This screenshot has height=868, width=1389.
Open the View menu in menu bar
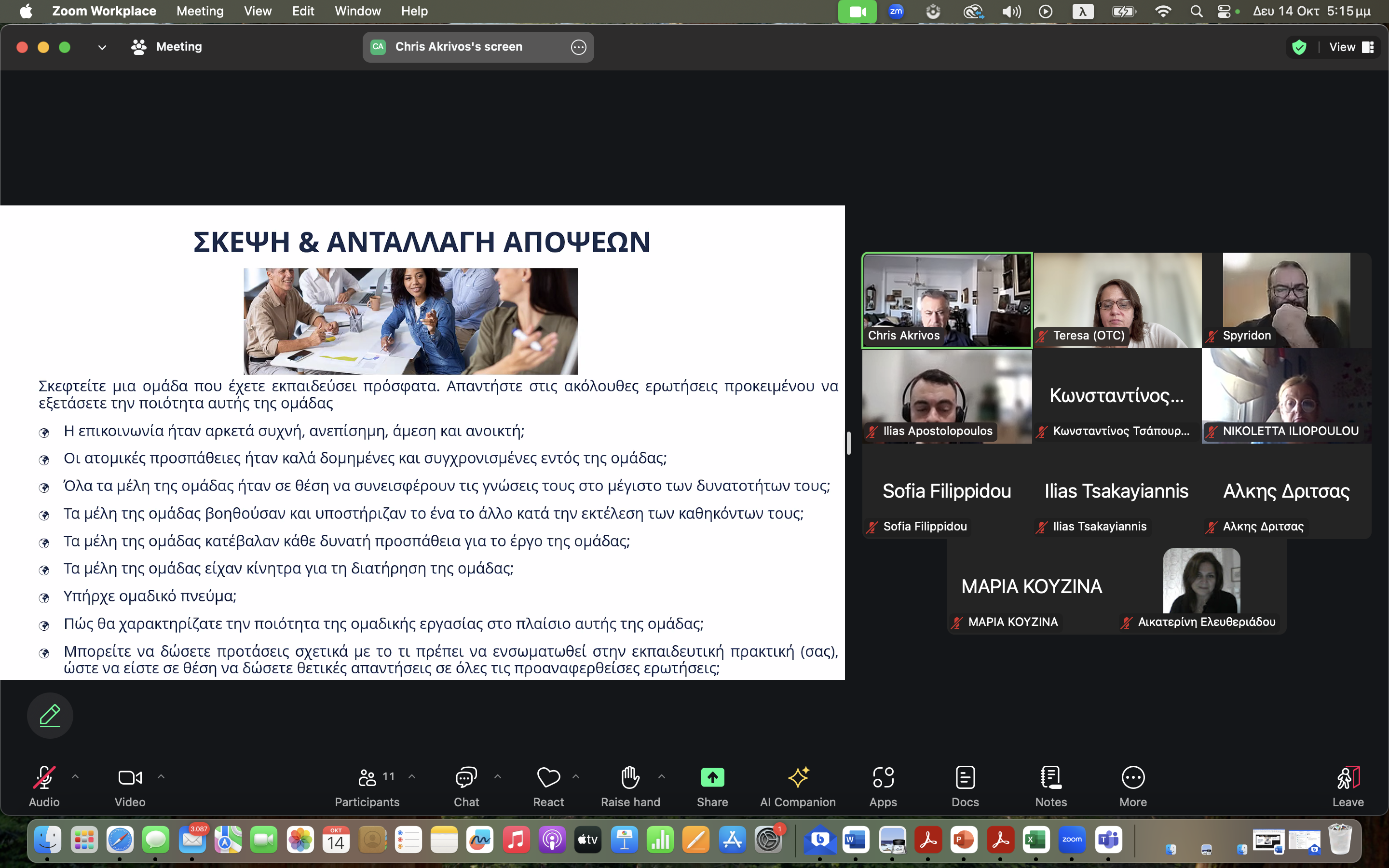(x=258, y=11)
